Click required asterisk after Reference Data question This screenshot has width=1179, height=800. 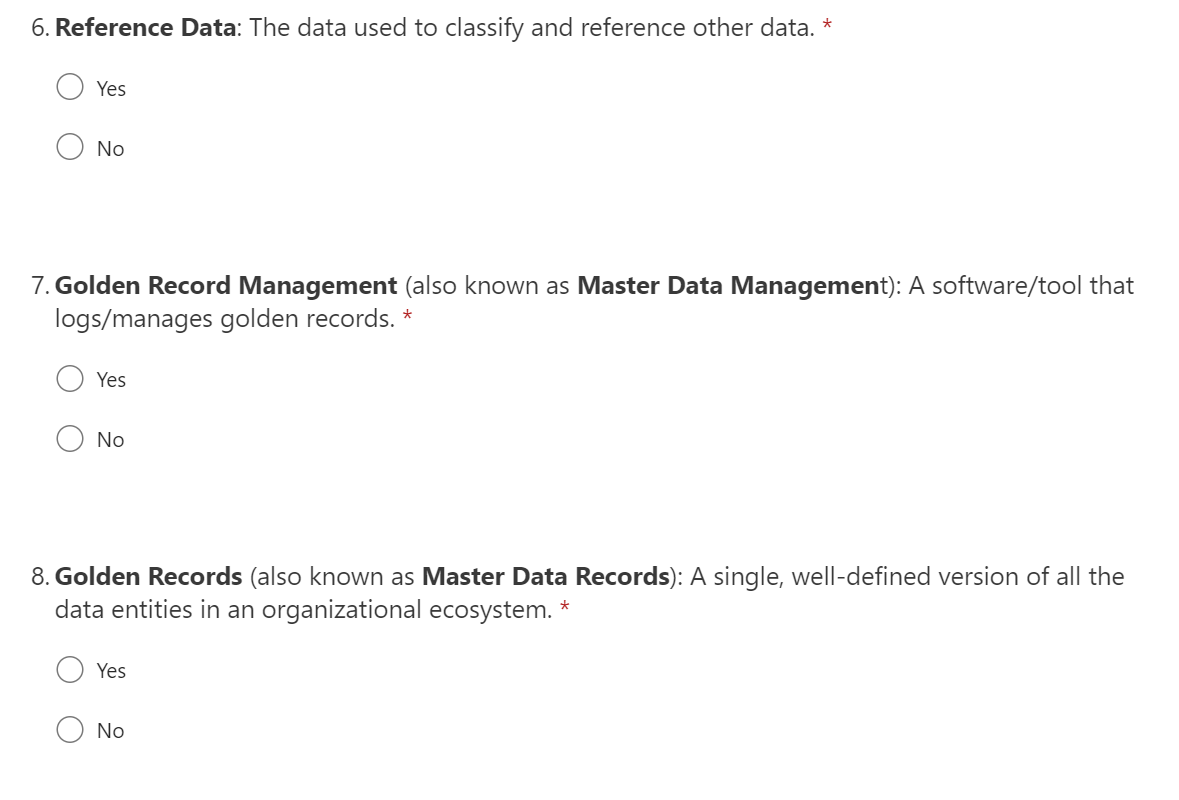[827, 24]
